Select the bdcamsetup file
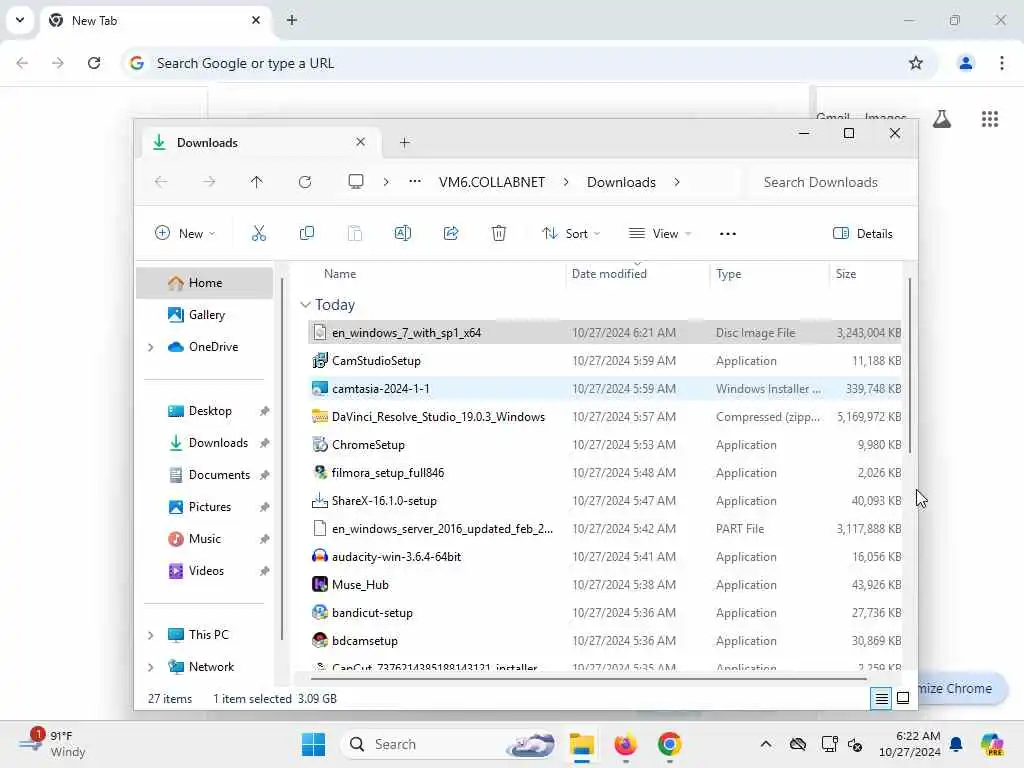The image size is (1024, 768). click(605, 641)
